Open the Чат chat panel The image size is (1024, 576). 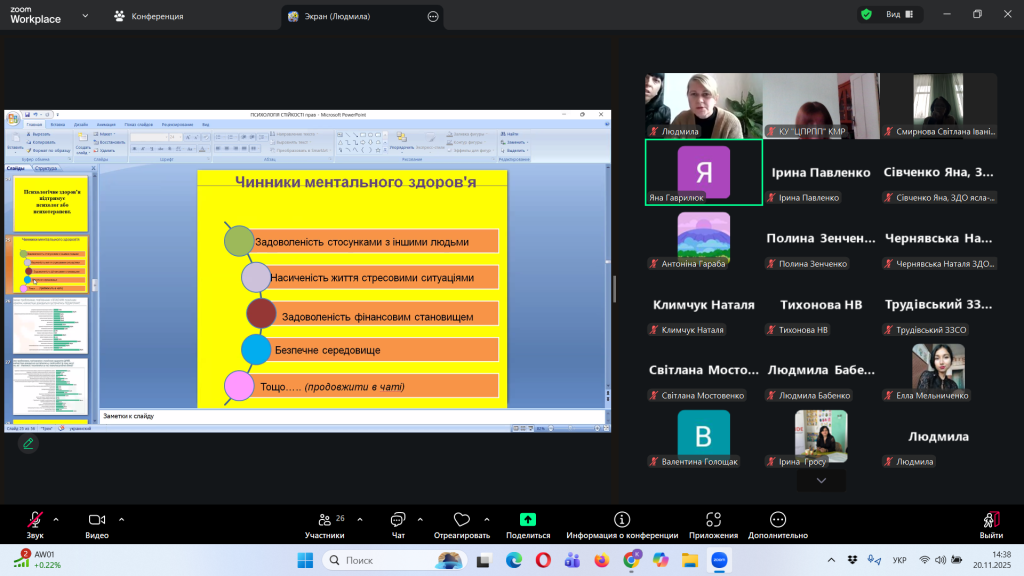point(398,520)
